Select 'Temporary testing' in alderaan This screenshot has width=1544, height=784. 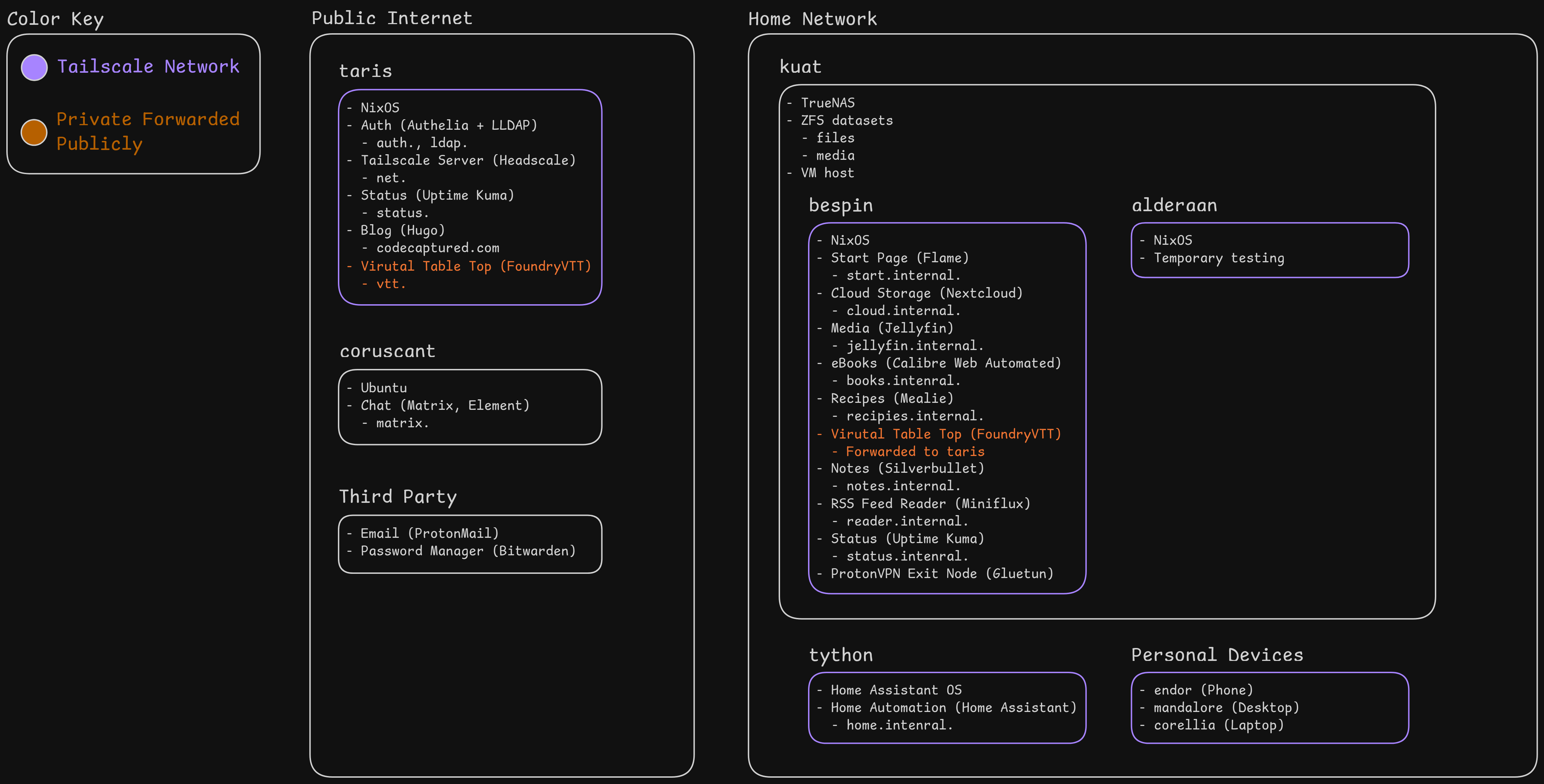(1219, 258)
